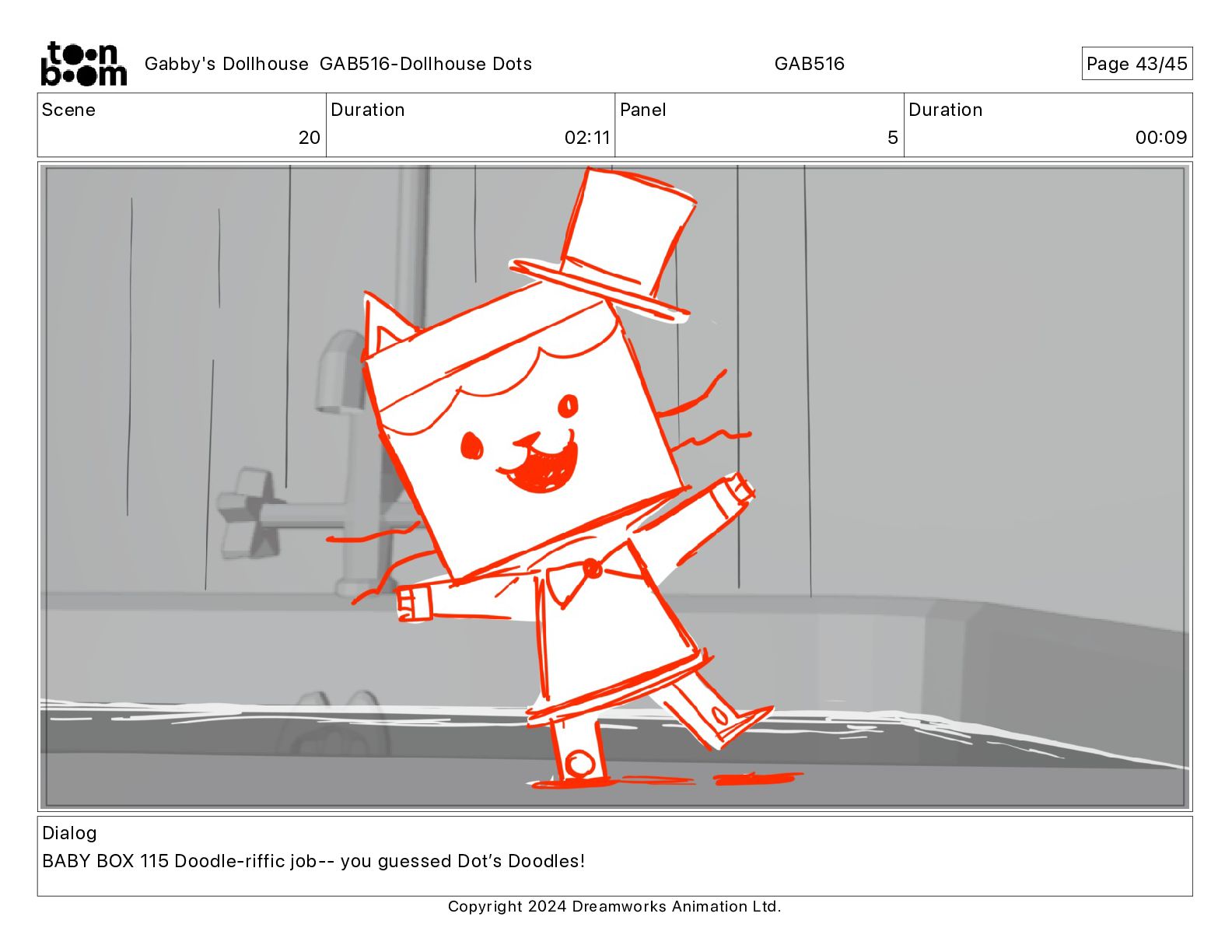The width and height of the screenshot is (1232, 952).
Task: Click the 'Page 43/45' box
Action: (x=1136, y=64)
